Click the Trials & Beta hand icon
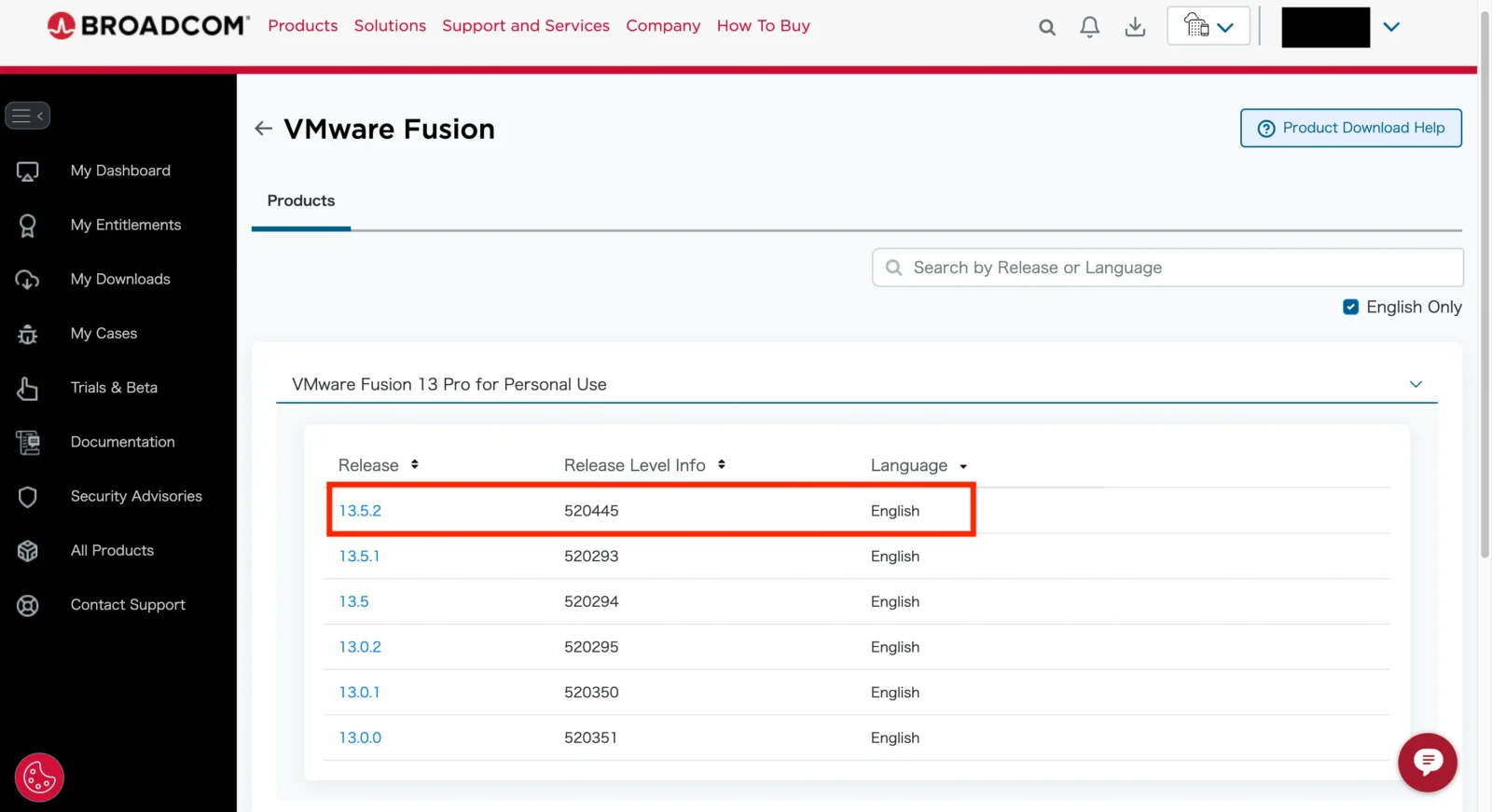This screenshot has height=812, width=1492. coord(28,388)
